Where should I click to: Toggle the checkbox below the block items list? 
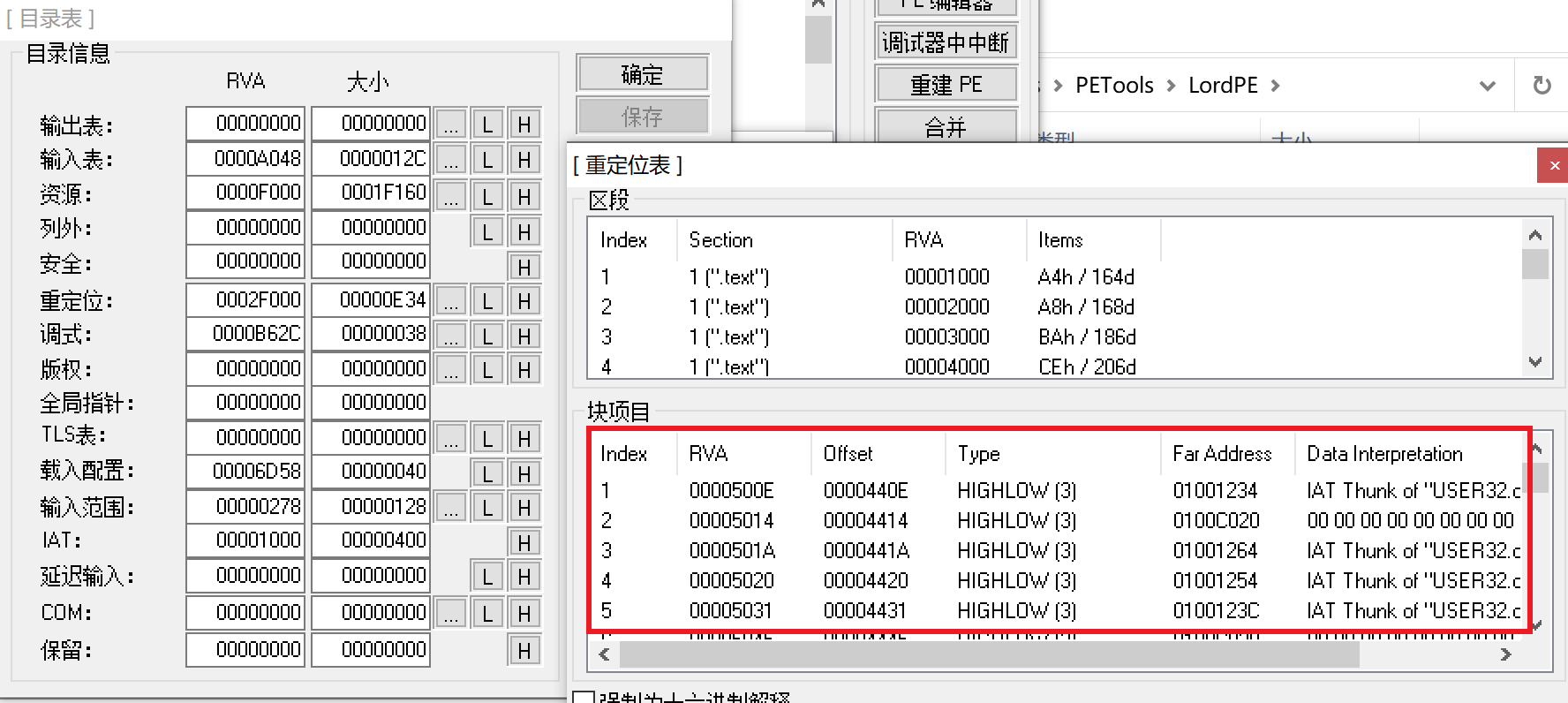click(x=583, y=698)
